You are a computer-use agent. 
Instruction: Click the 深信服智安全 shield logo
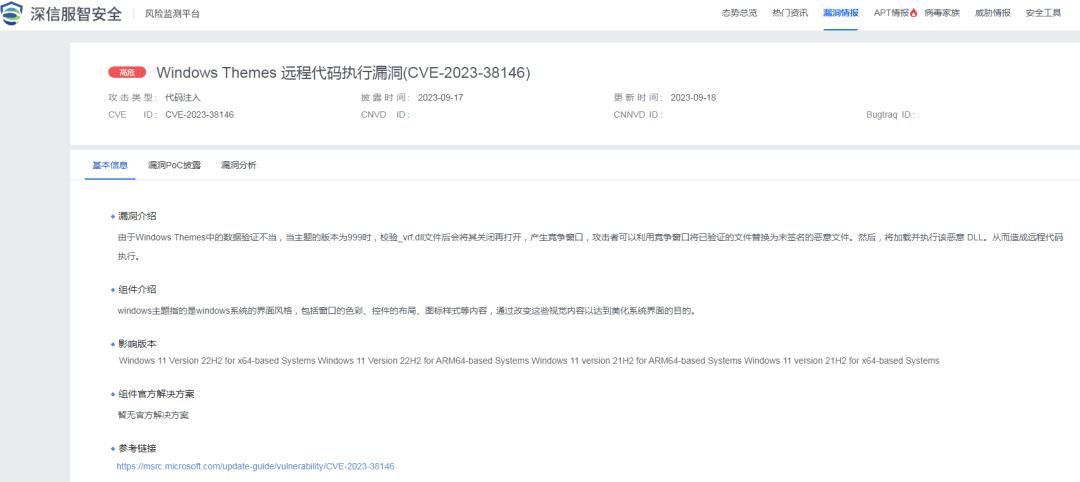pos(12,14)
